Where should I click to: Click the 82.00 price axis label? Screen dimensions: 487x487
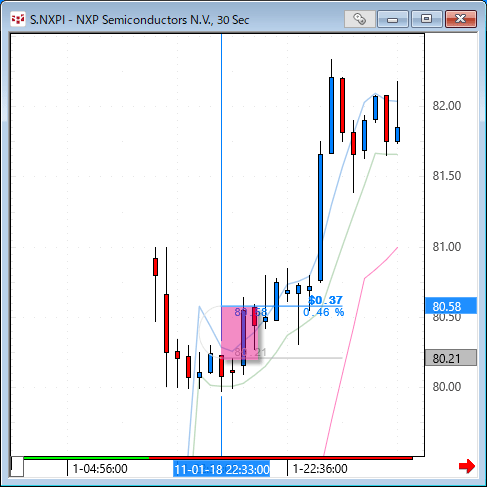point(447,106)
